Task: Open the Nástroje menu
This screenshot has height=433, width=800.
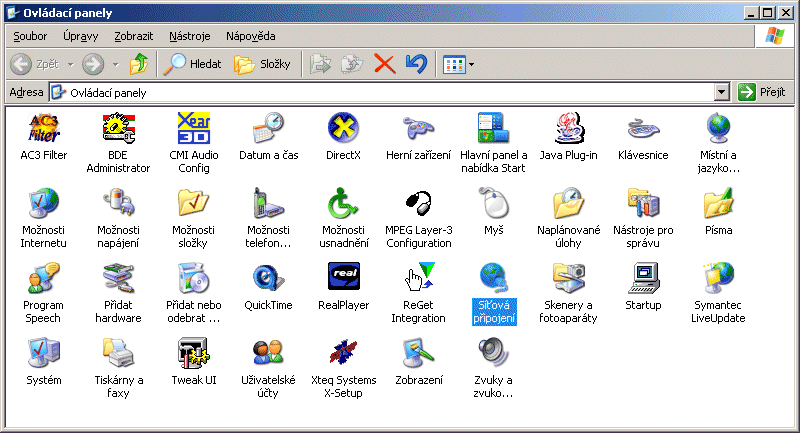Action: pos(189,36)
